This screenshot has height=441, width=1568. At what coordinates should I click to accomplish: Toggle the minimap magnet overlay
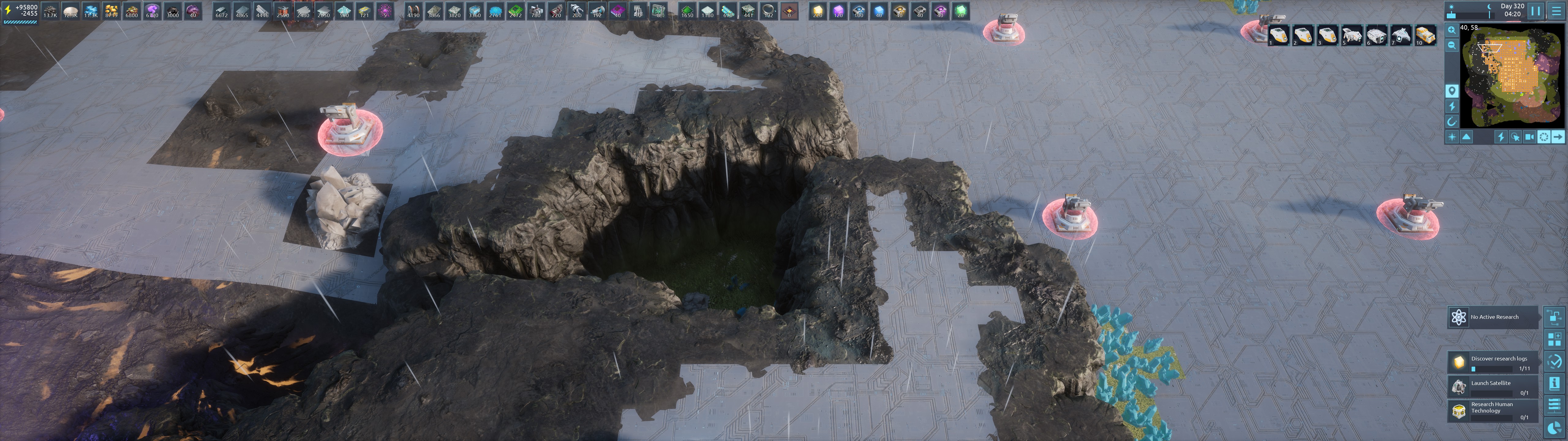[1452, 121]
